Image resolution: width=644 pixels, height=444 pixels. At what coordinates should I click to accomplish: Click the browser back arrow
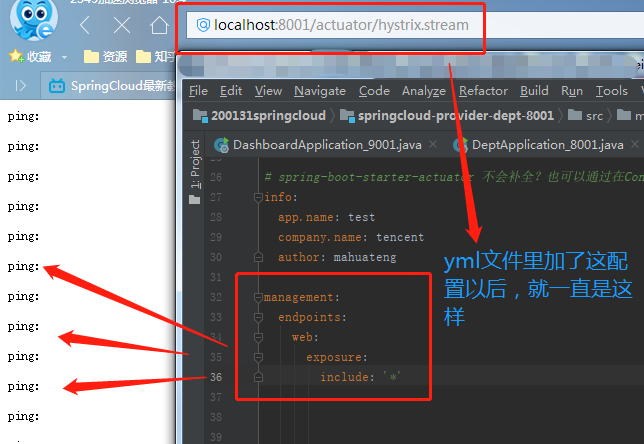[85, 25]
